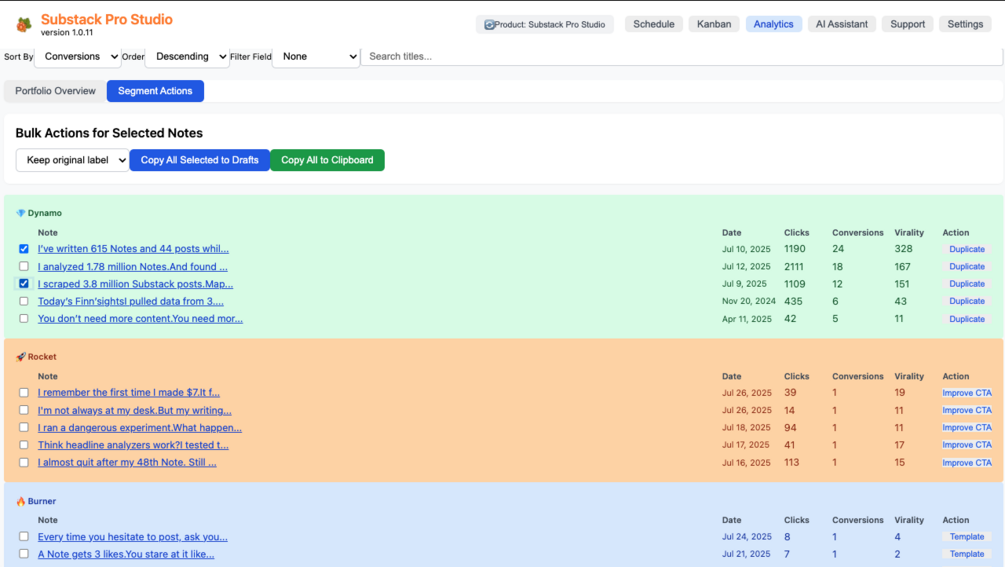Check the 'A Note gets 3 likes' checkbox
Viewport: 1005px width, 567px height.
point(24,554)
